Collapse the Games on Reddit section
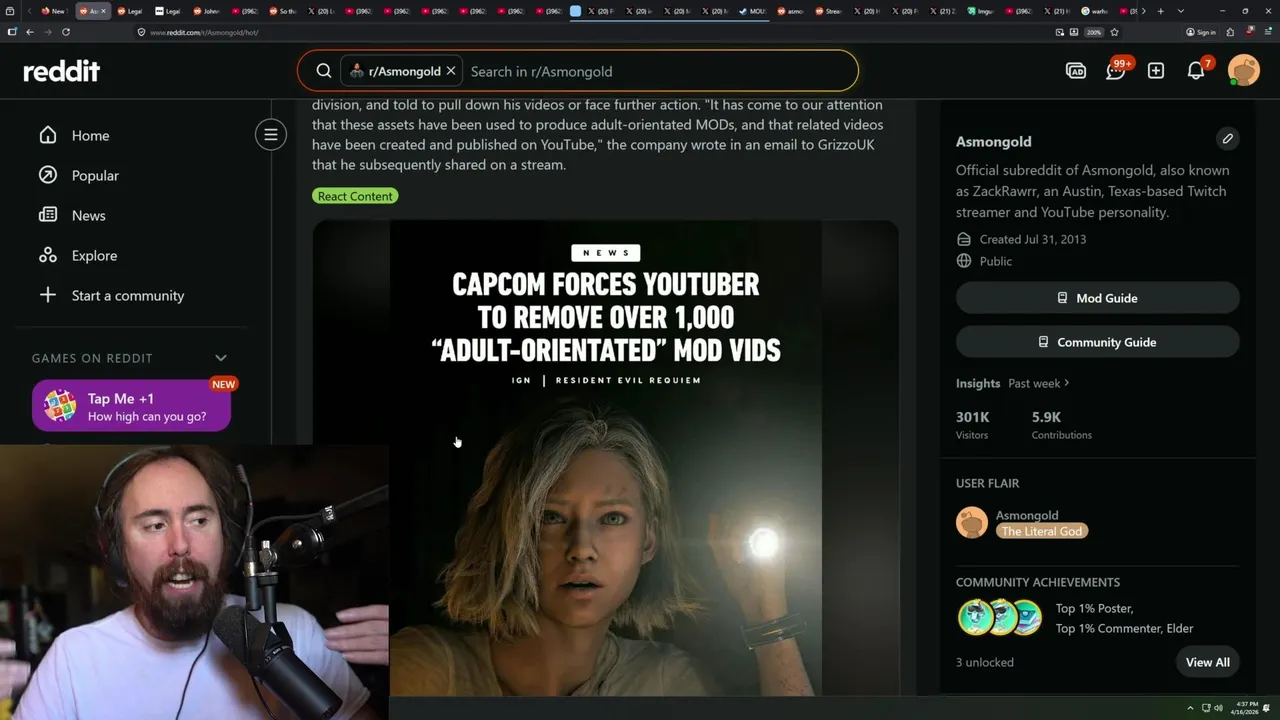The image size is (1280, 720). tap(221, 358)
